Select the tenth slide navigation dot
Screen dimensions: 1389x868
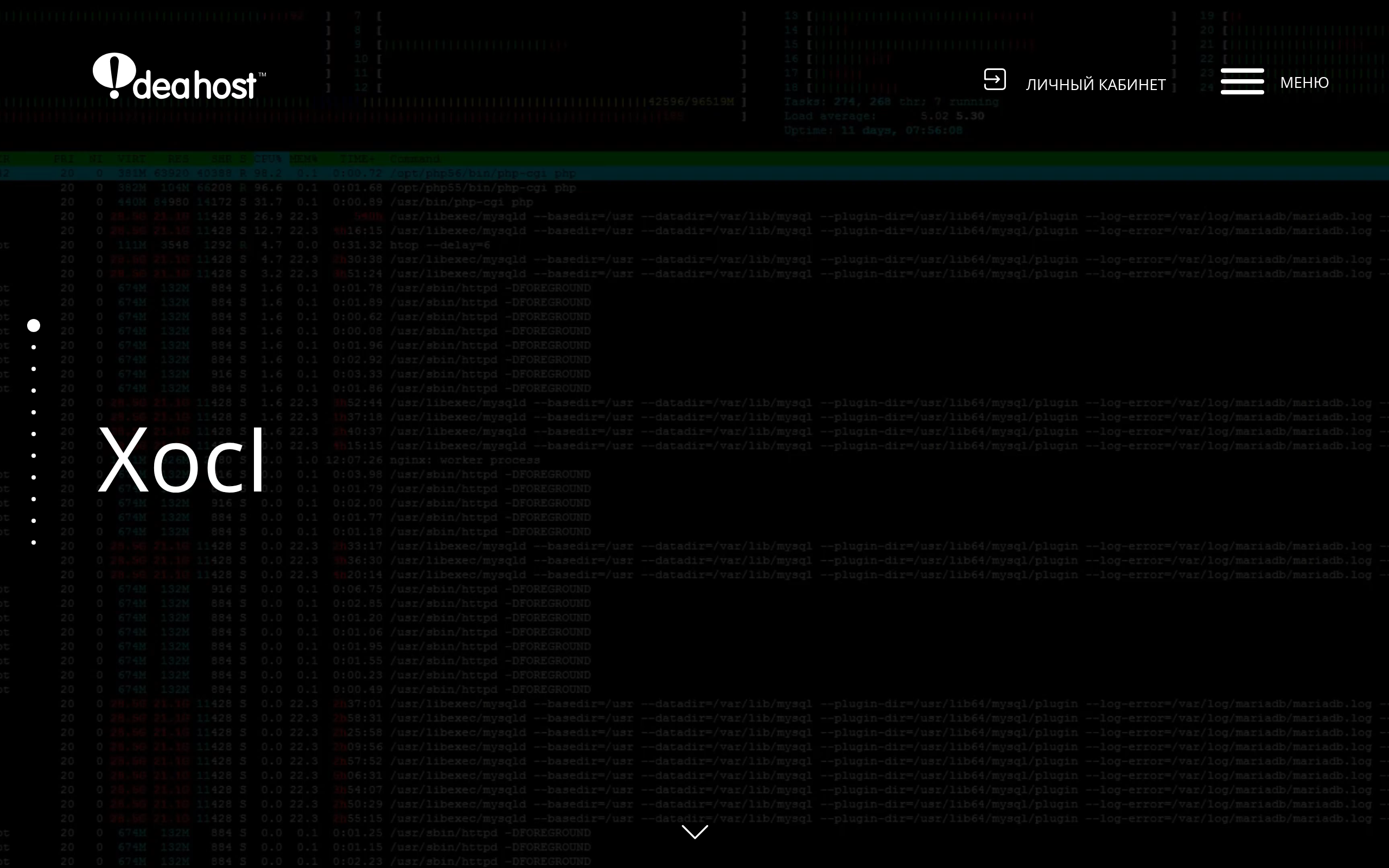pyautogui.click(x=34, y=521)
